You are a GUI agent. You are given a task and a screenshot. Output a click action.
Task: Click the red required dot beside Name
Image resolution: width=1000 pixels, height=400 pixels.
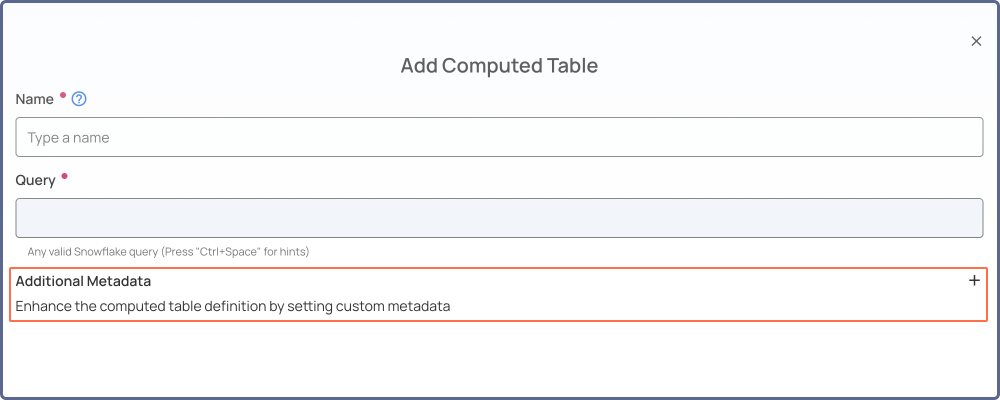(62, 95)
